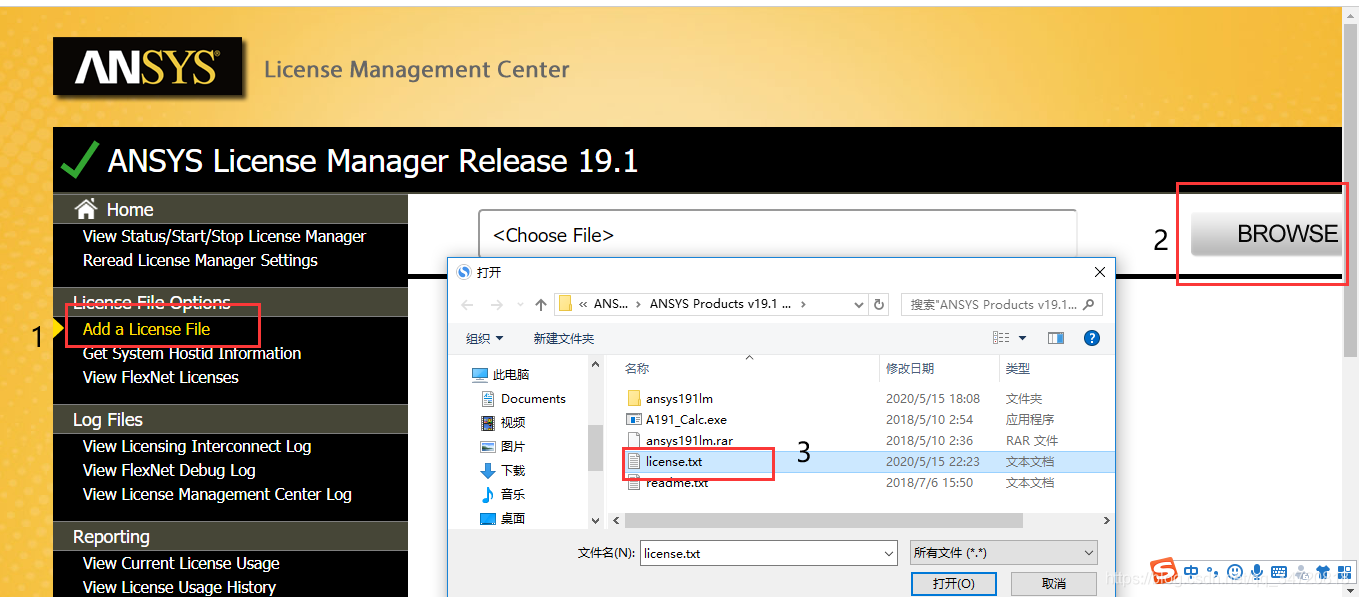Viewport: 1359px width, 597px height.
Task: Click the 取消 cancel button
Action: (1054, 583)
